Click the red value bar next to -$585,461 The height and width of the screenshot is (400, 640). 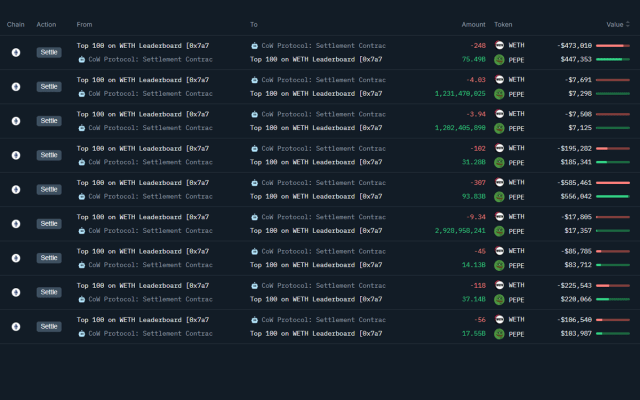pos(612,182)
